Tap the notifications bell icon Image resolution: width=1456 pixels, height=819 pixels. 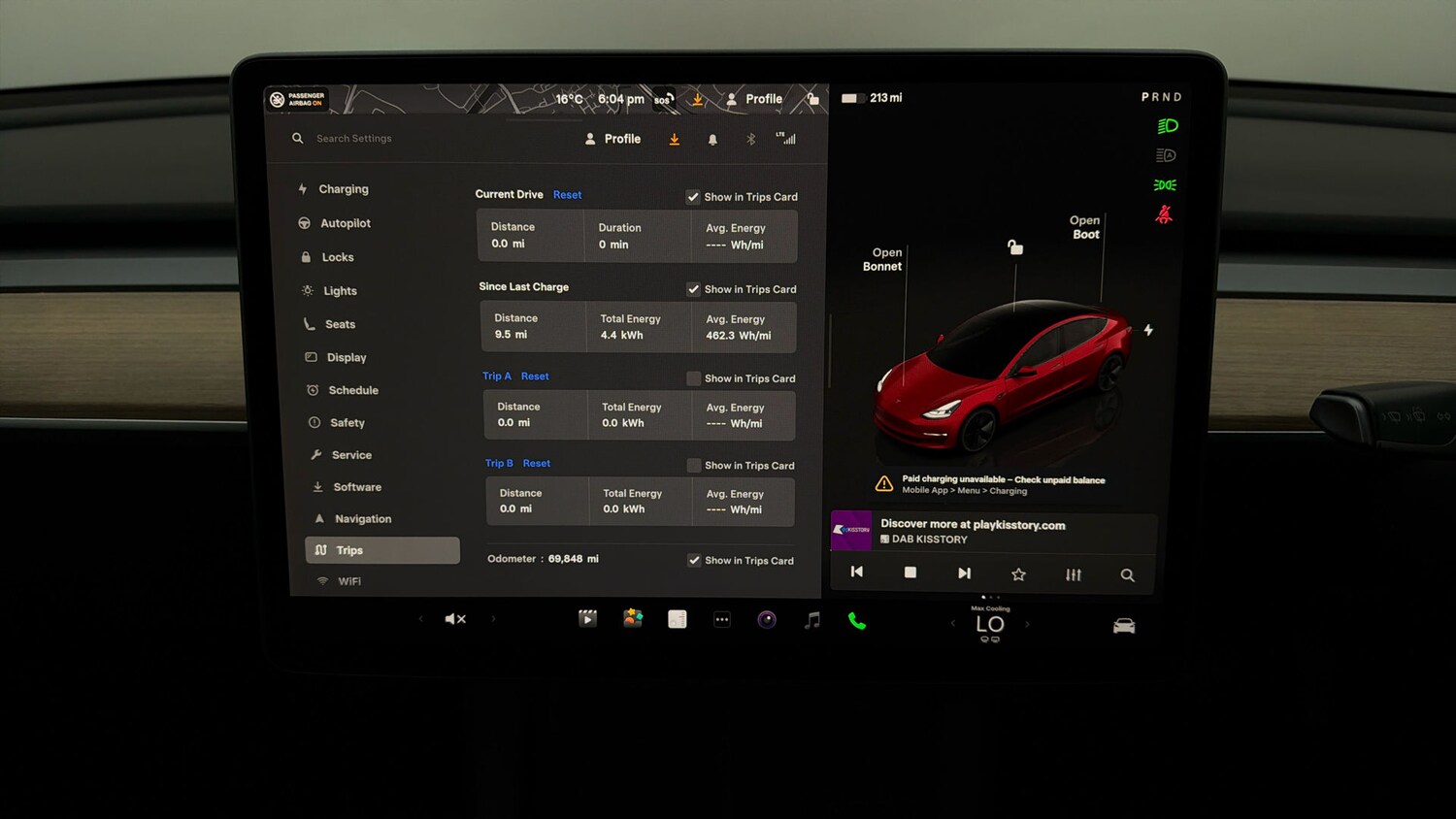pyautogui.click(x=712, y=139)
